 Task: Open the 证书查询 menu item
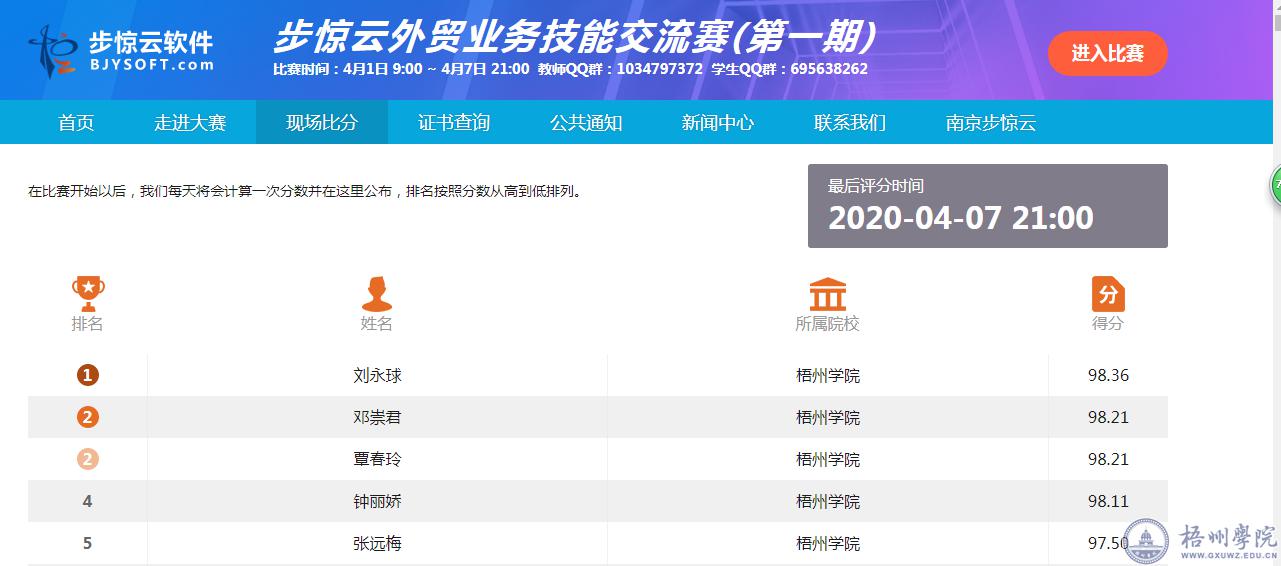(x=454, y=123)
